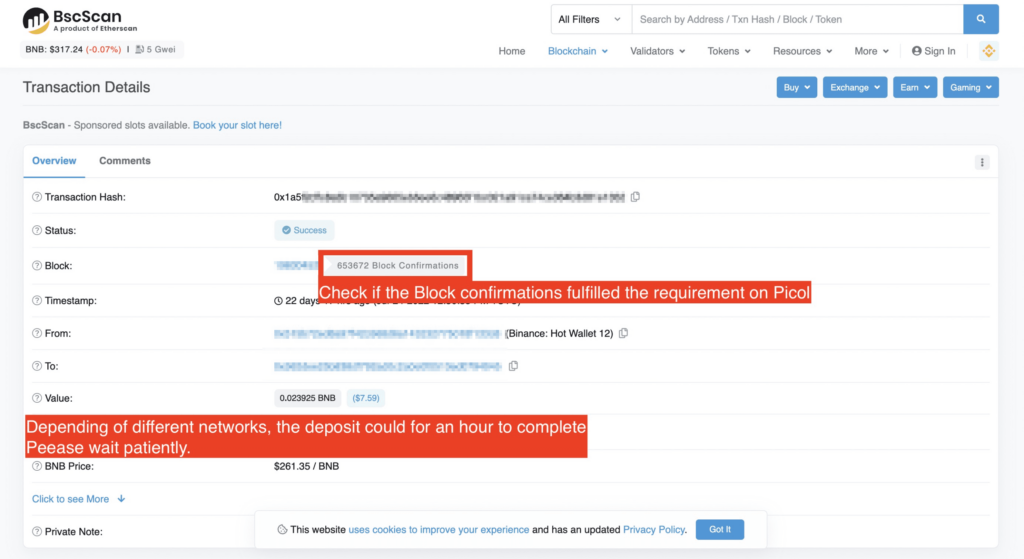Click the Binance diamond icon in the navbar
Screen dimensions: 1024x559
click(x=989, y=51)
